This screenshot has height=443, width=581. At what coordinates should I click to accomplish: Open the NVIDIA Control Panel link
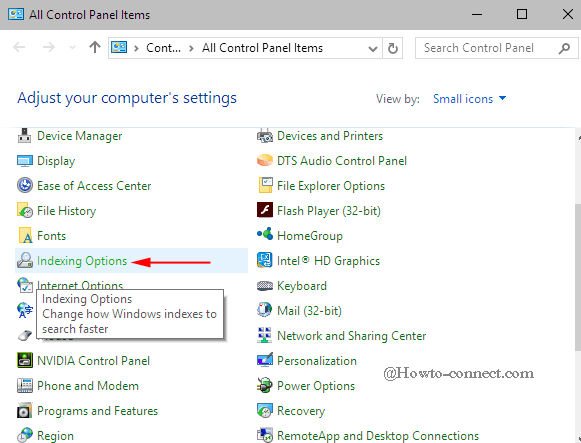tap(93, 361)
